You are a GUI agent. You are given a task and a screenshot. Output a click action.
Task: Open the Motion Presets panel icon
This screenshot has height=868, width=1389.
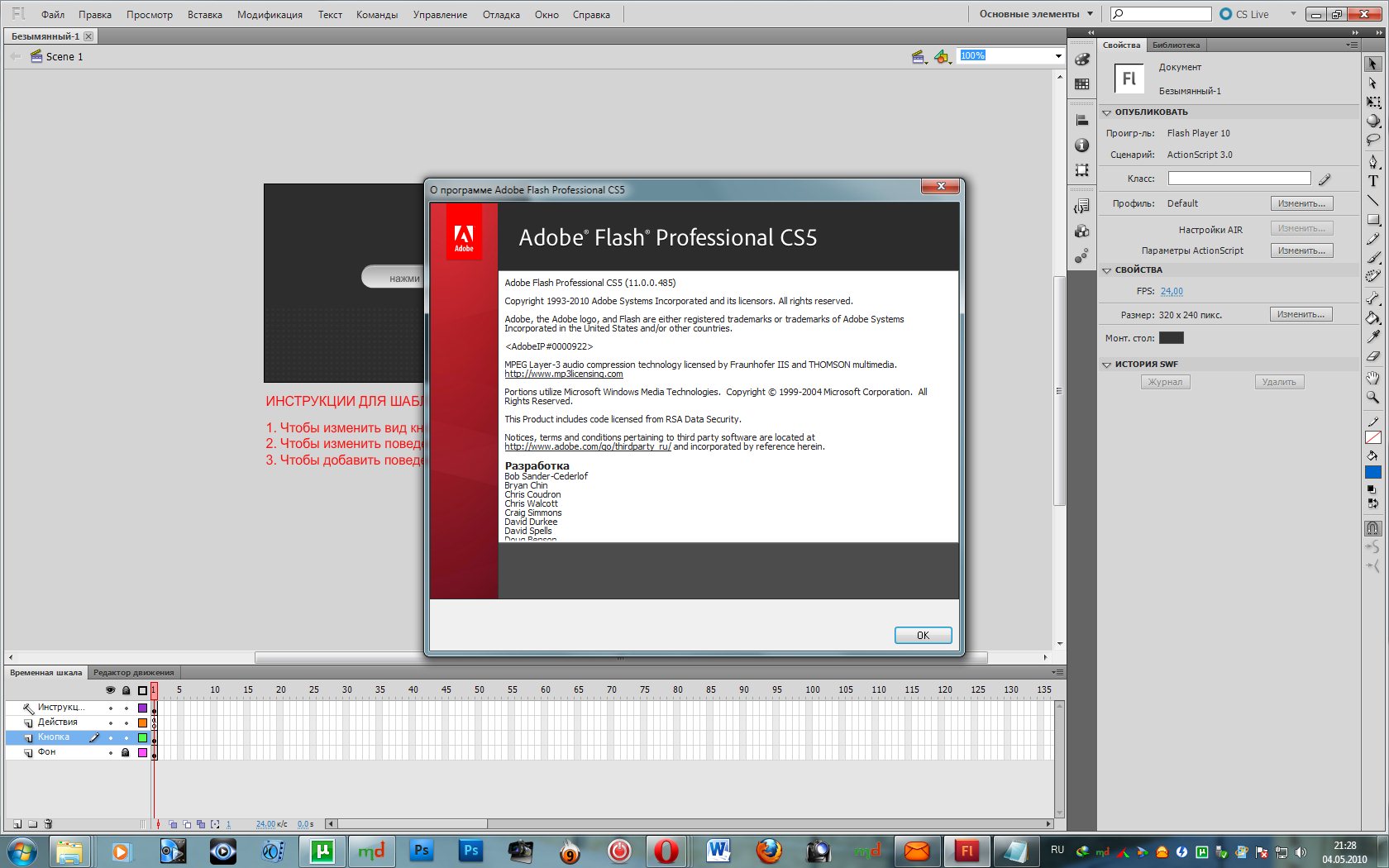1081,256
